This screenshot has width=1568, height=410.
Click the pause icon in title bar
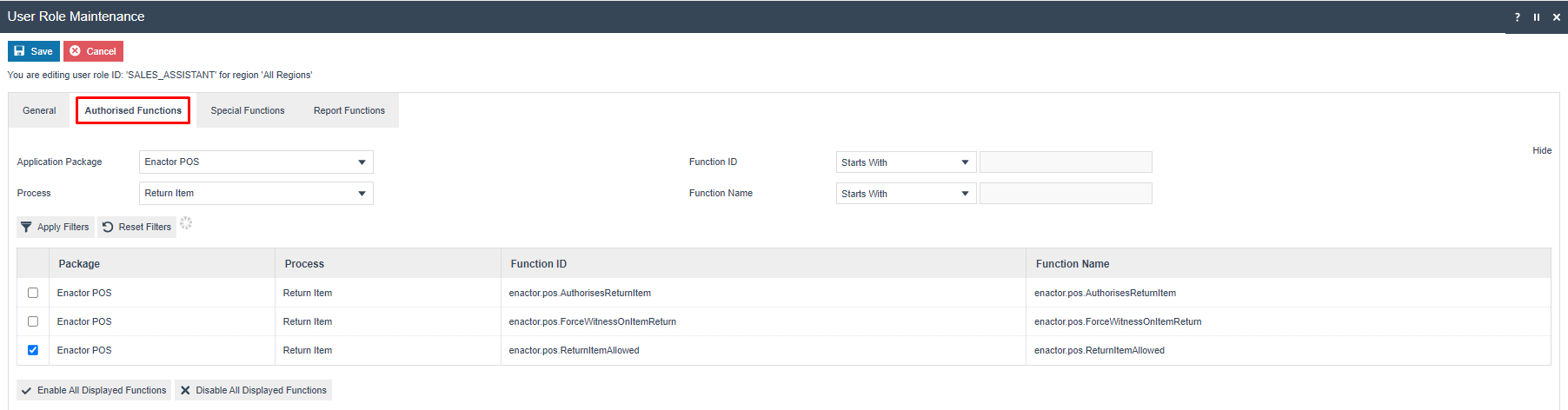(1537, 17)
